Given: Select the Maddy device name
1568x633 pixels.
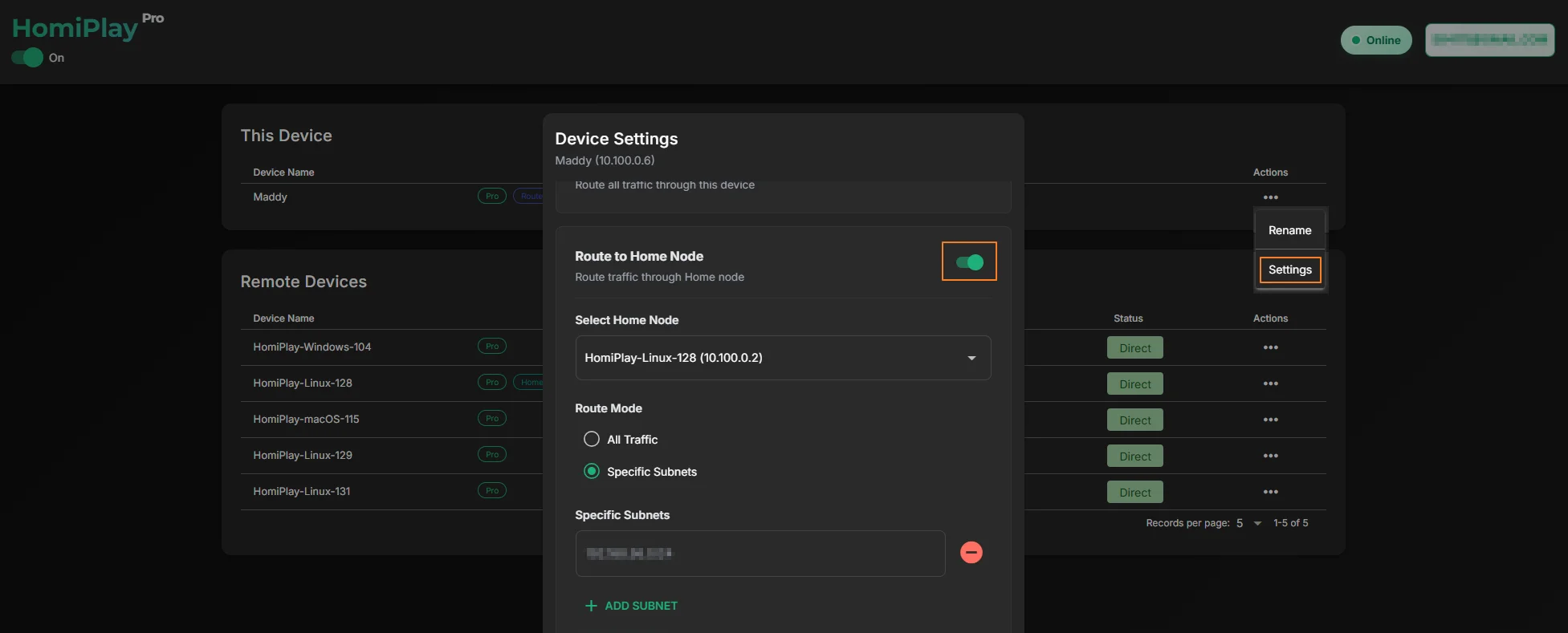Looking at the screenshot, I should [270, 197].
